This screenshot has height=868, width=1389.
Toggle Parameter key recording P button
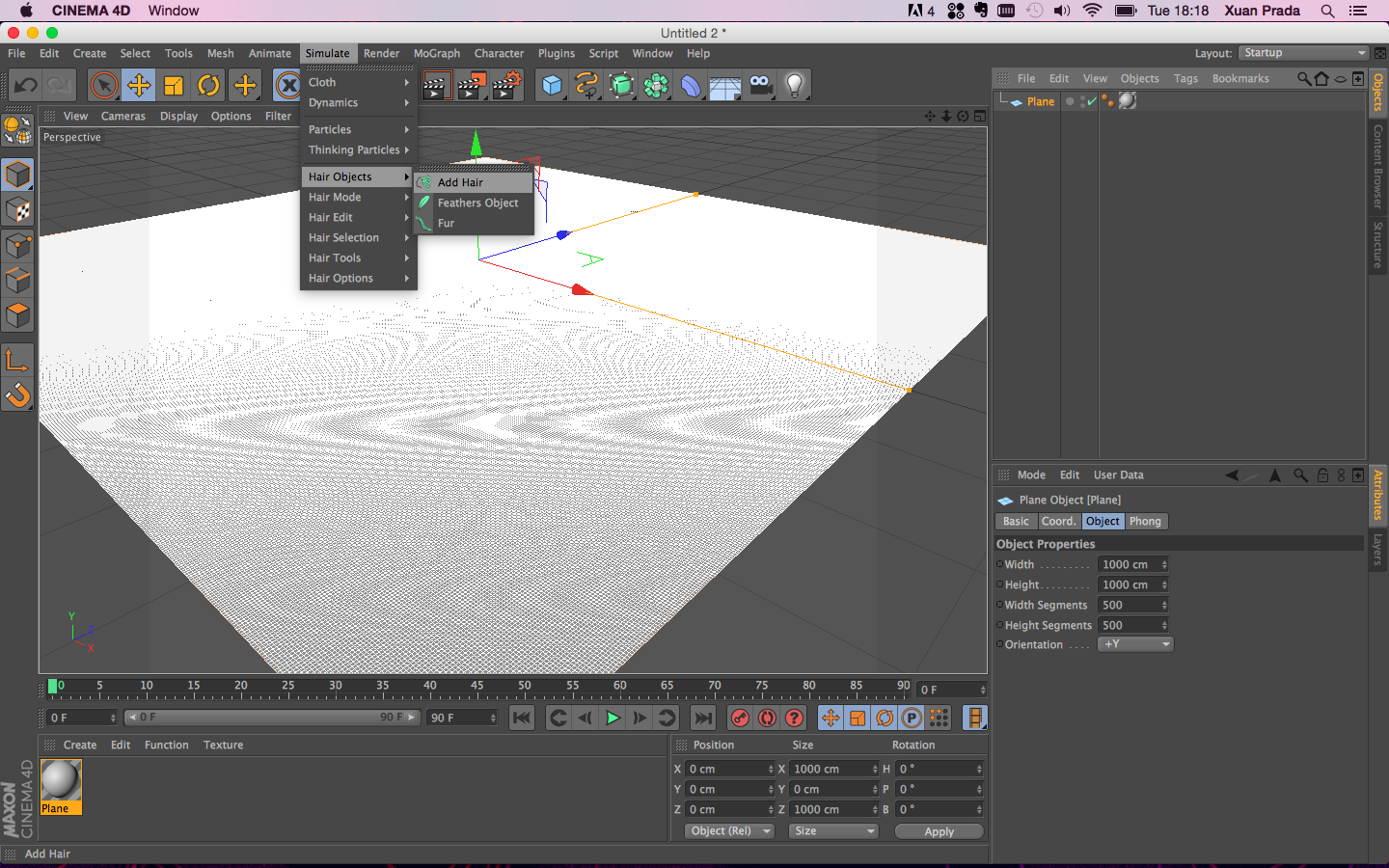click(x=912, y=718)
